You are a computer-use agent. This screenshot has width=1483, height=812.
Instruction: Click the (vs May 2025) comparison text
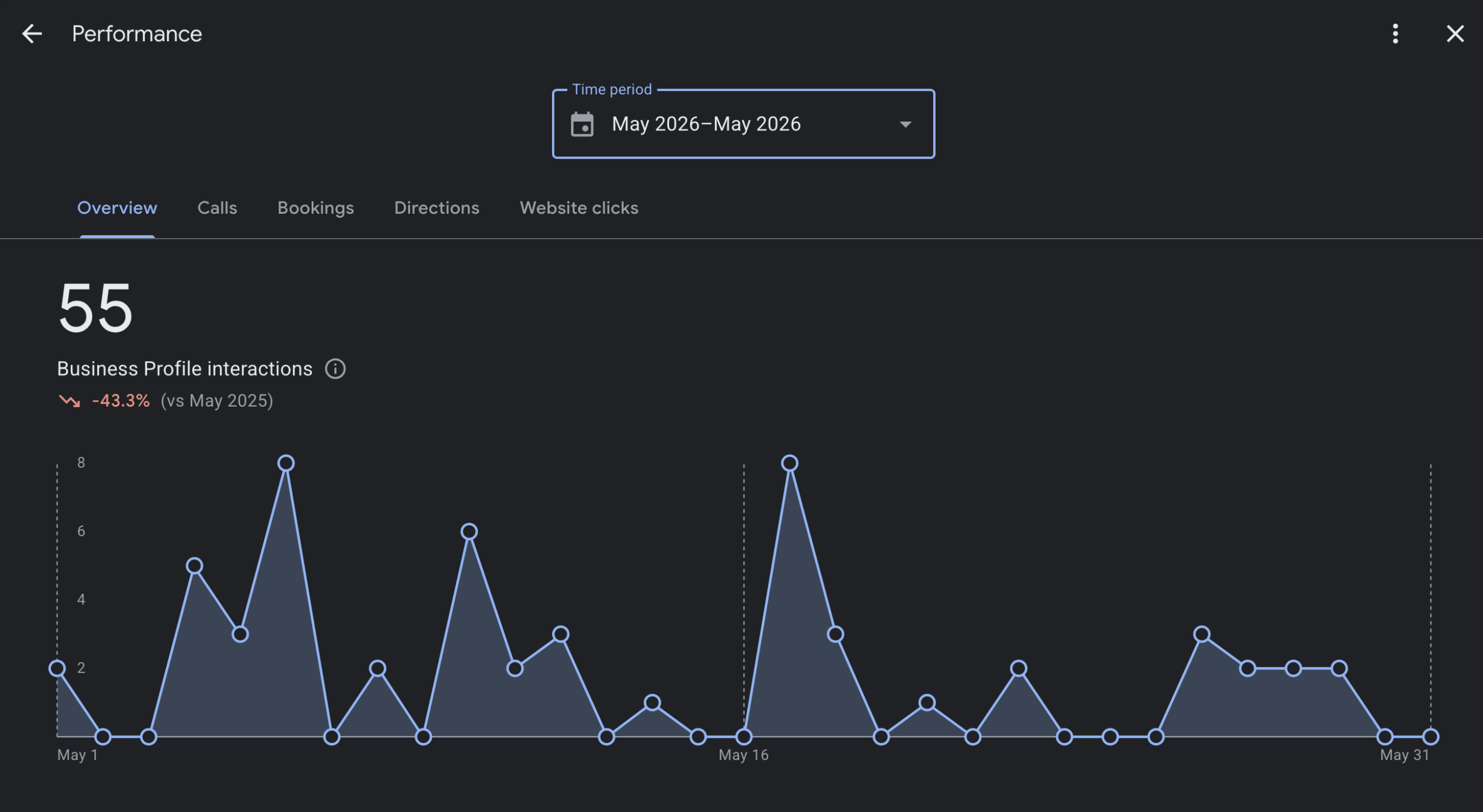click(217, 401)
